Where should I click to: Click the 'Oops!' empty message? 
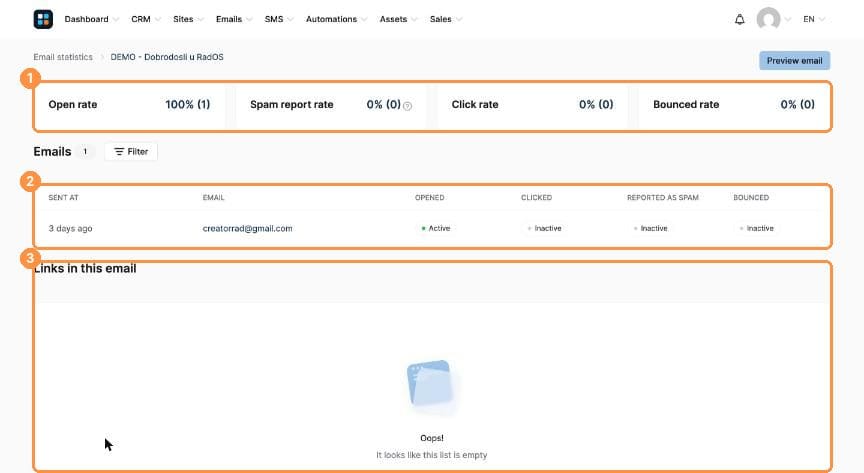click(x=431, y=438)
